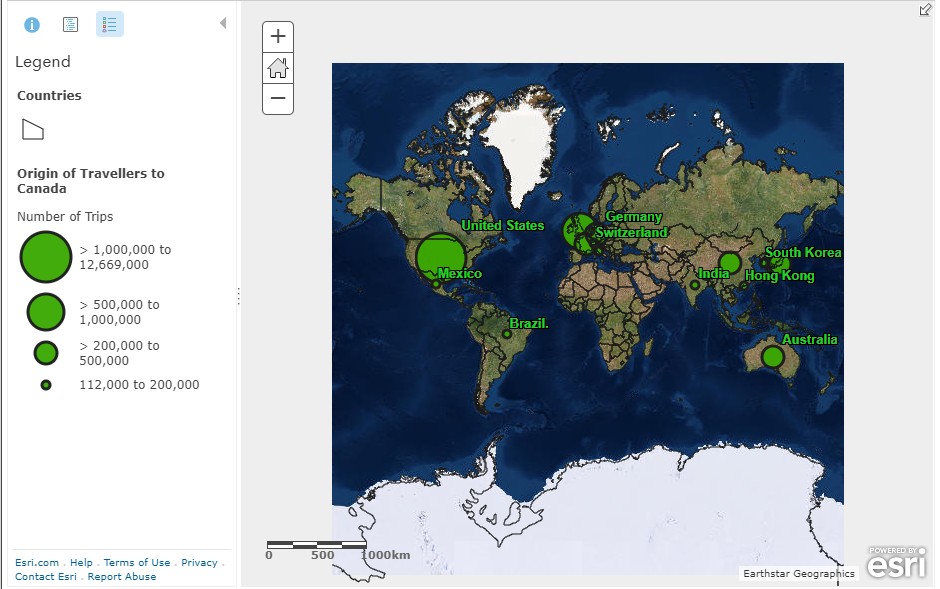Image resolution: width=940 pixels, height=589 pixels.
Task: Show the Legend panel icon
Action: click(x=109, y=24)
